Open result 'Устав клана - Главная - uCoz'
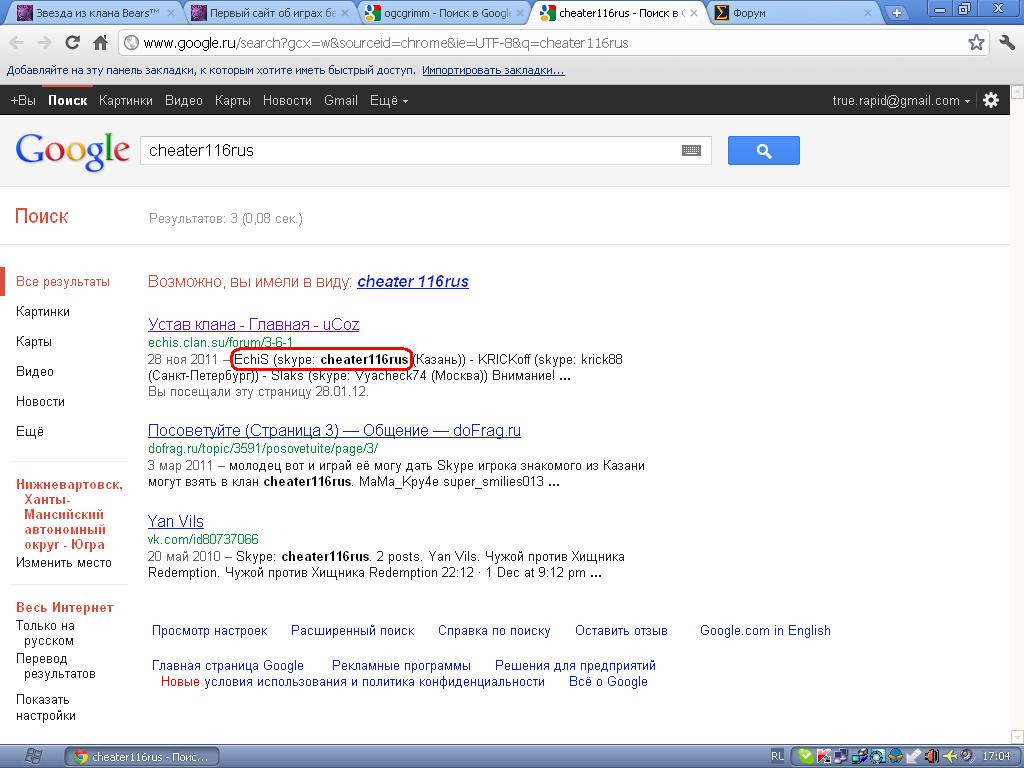Viewport: 1024px width, 768px height. click(253, 324)
